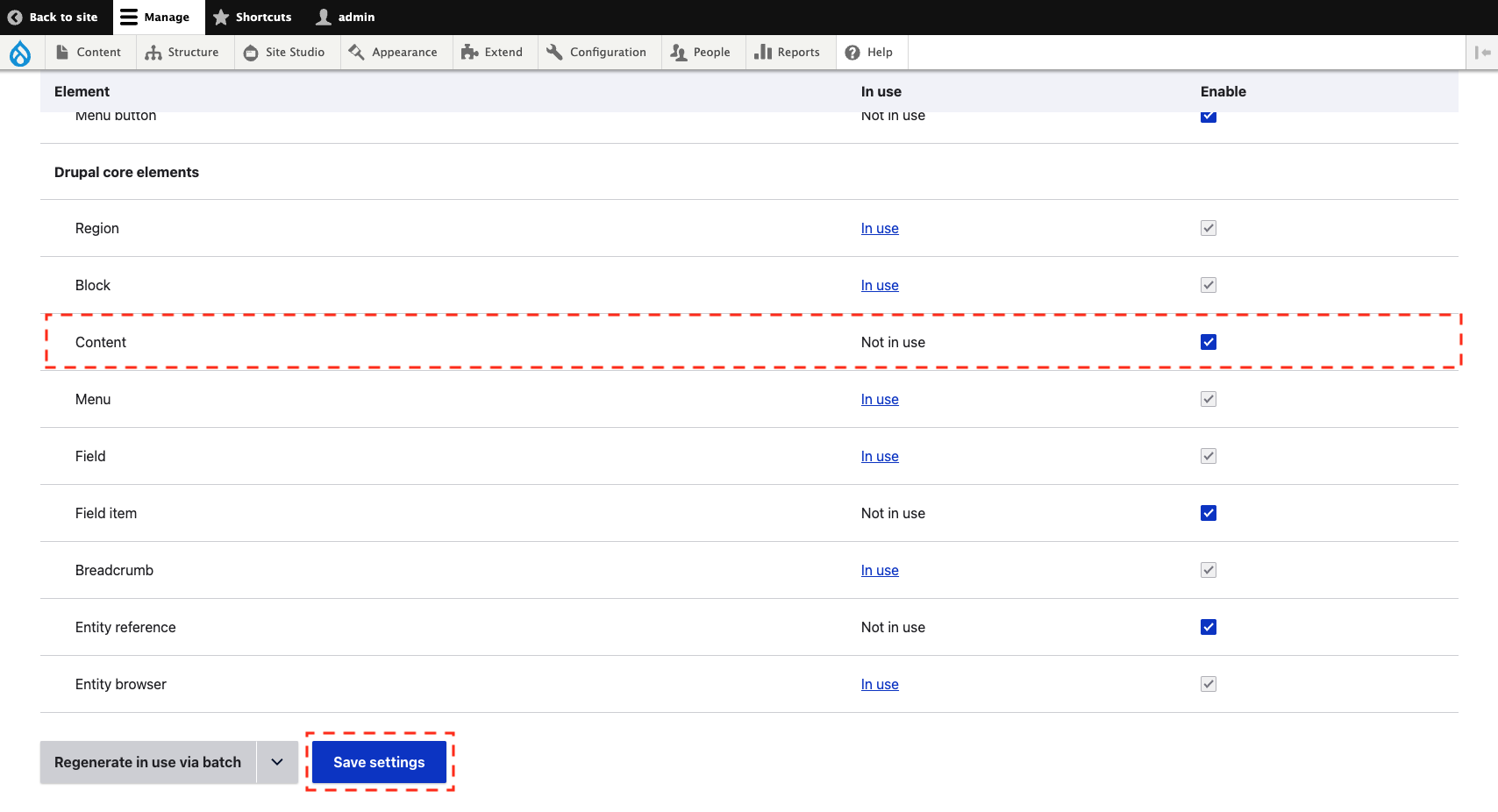
Task: Click Not in use text for Content
Action: pyautogui.click(x=893, y=342)
